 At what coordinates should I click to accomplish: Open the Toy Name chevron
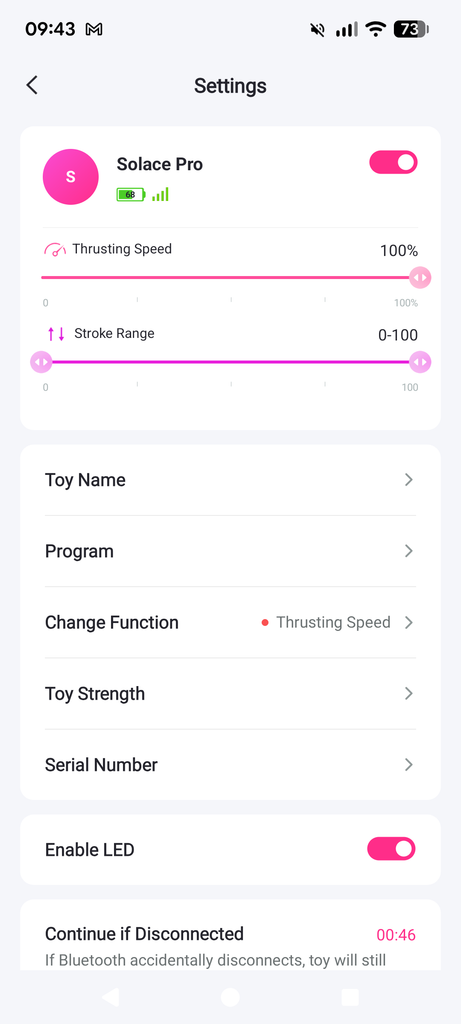pyautogui.click(x=409, y=480)
